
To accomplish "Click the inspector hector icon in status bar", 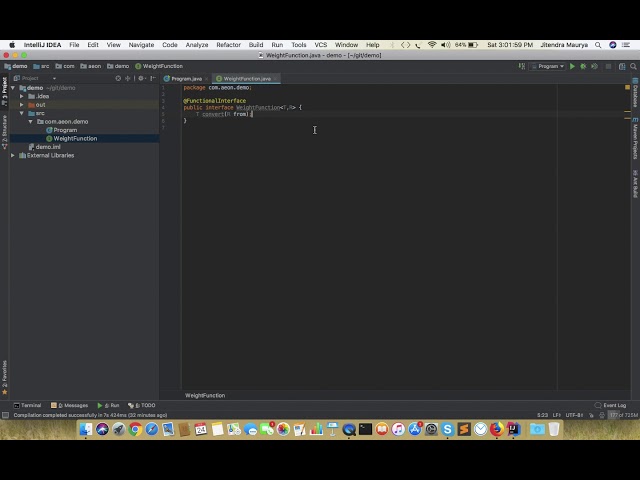I will 602,415.
